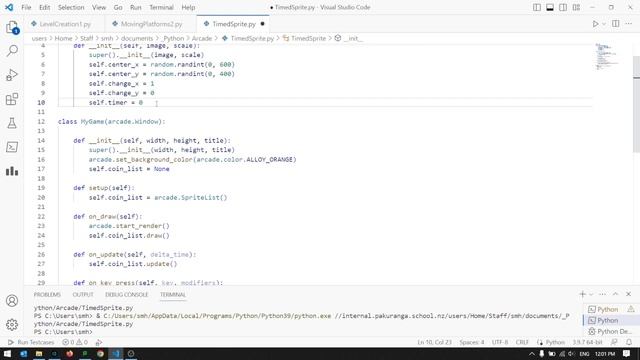Toggle Primary Side Bar layout button
Screen dimensions: 640x360
click(537, 7)
